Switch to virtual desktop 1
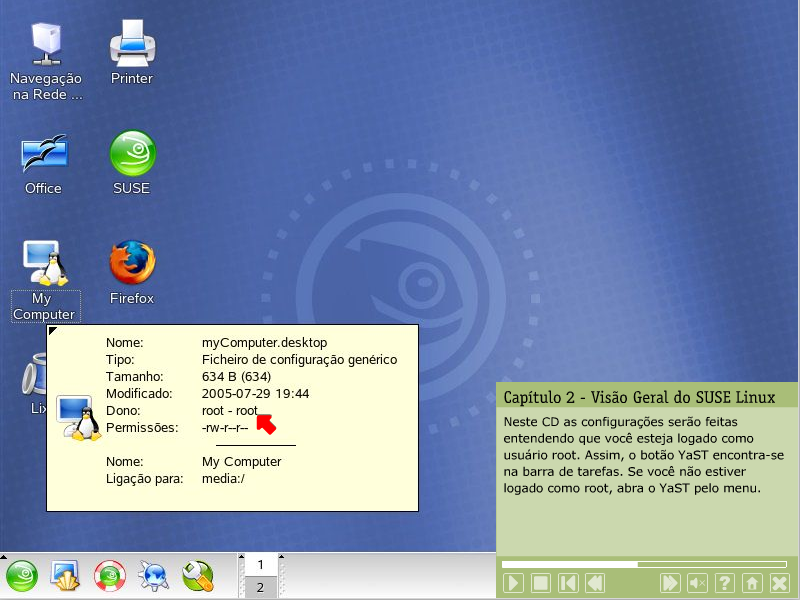The image size is (800, 600). coord(261,565)
